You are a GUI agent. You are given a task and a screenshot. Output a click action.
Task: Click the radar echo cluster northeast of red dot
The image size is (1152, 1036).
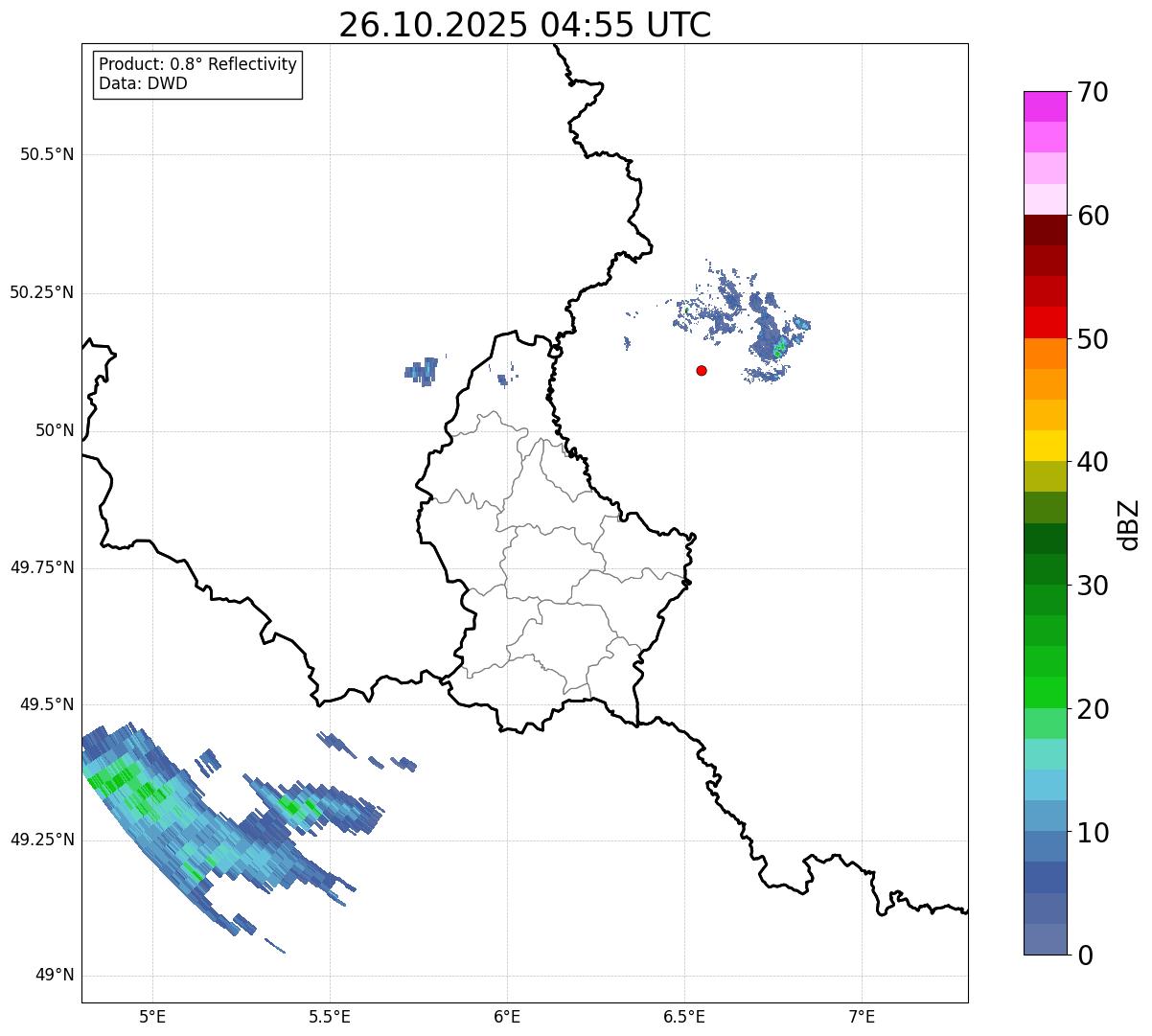[743, 321]
